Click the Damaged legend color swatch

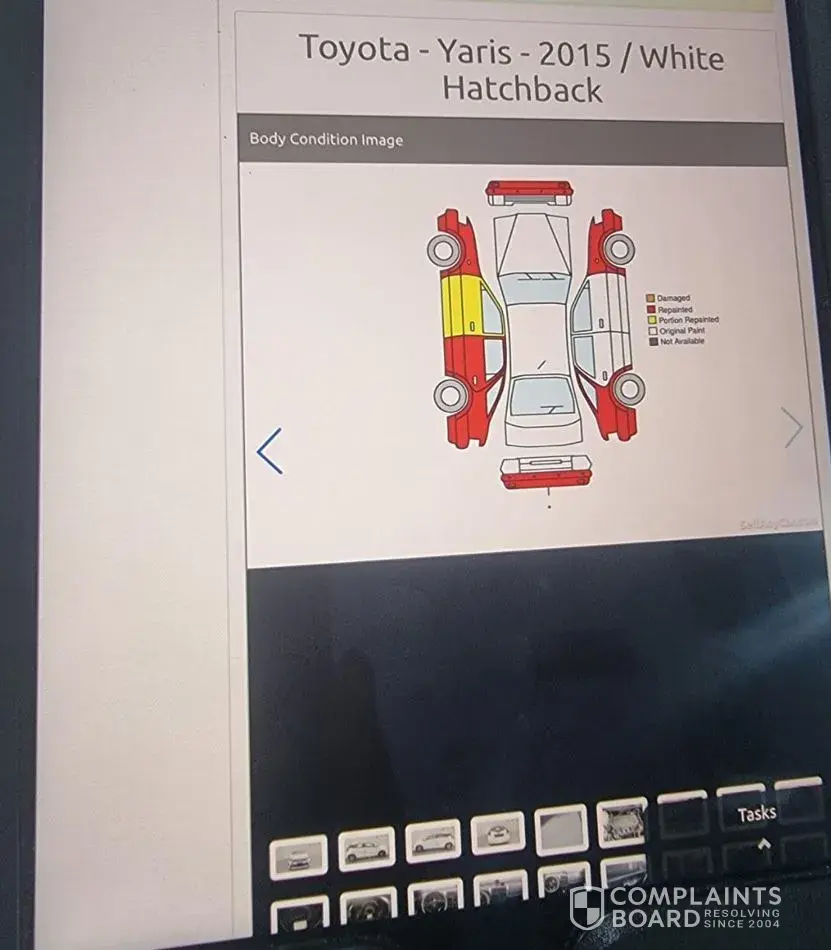[651, 298]
